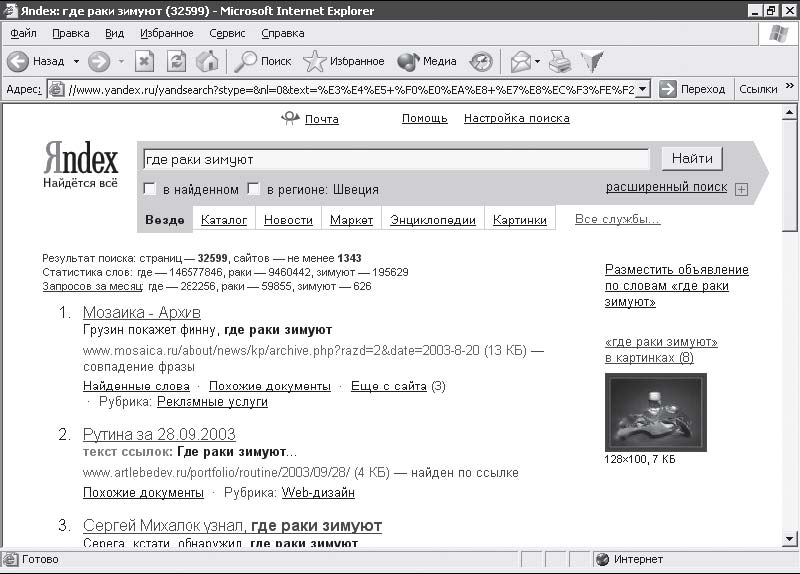
Task: Click the image thumbnail preview in sidebar
Action: click(x=655, y=411)
